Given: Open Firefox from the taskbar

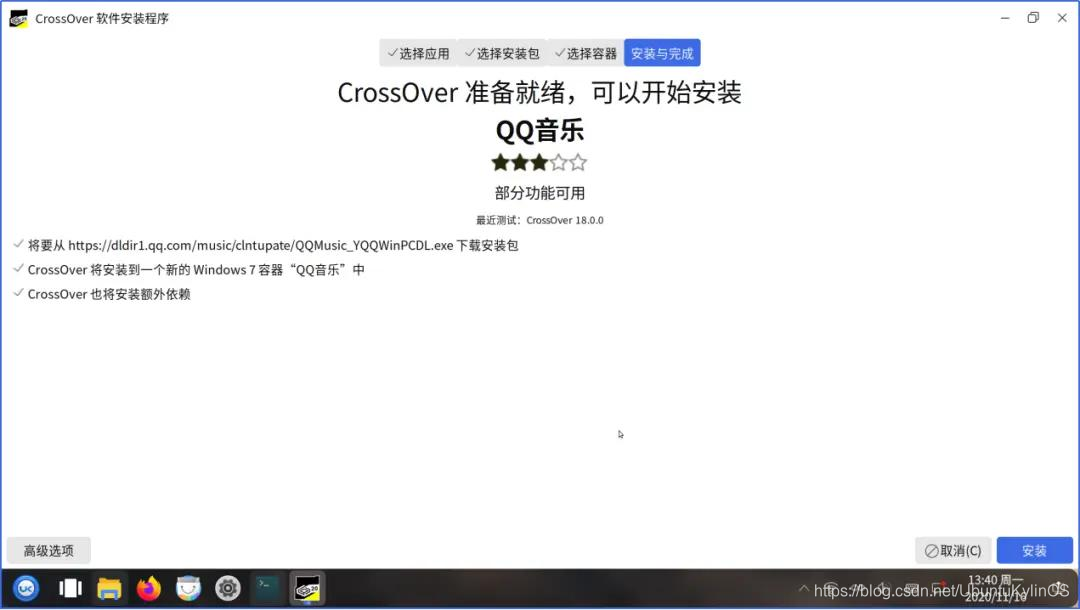Looking at the screenshot, I should tap(149, 588).
